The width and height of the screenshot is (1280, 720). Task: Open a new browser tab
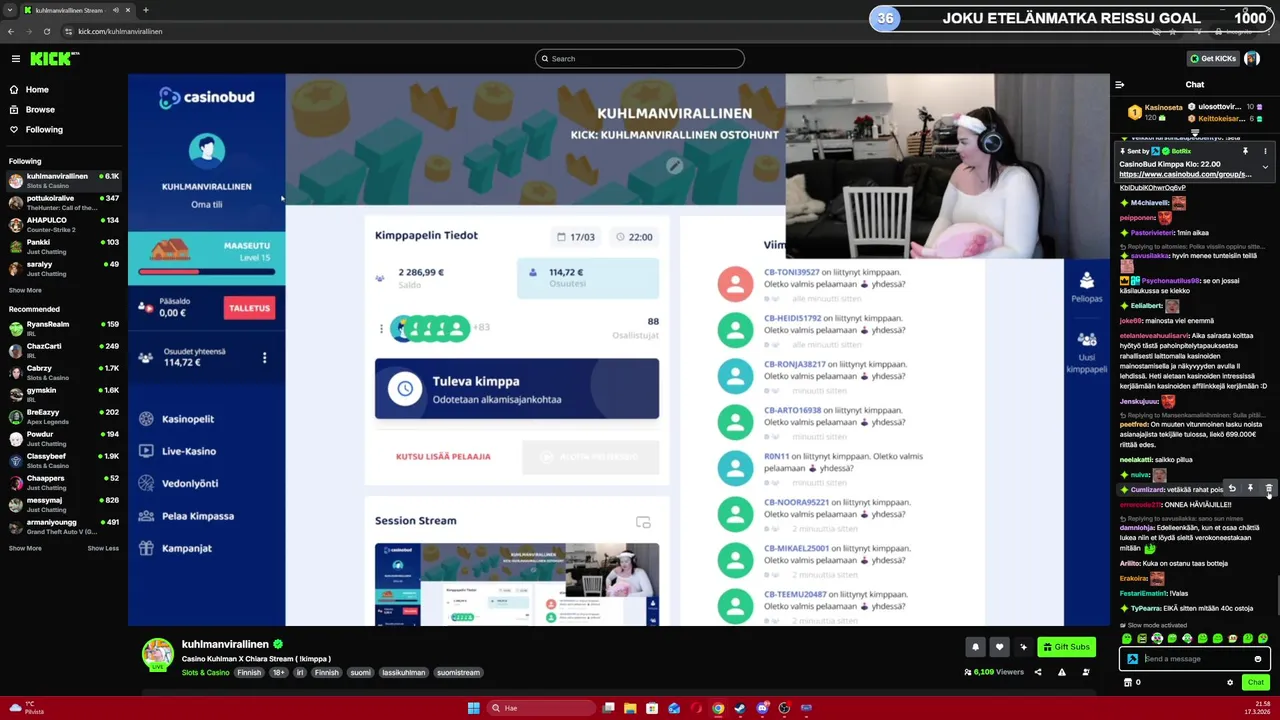[x=145, y=10]
